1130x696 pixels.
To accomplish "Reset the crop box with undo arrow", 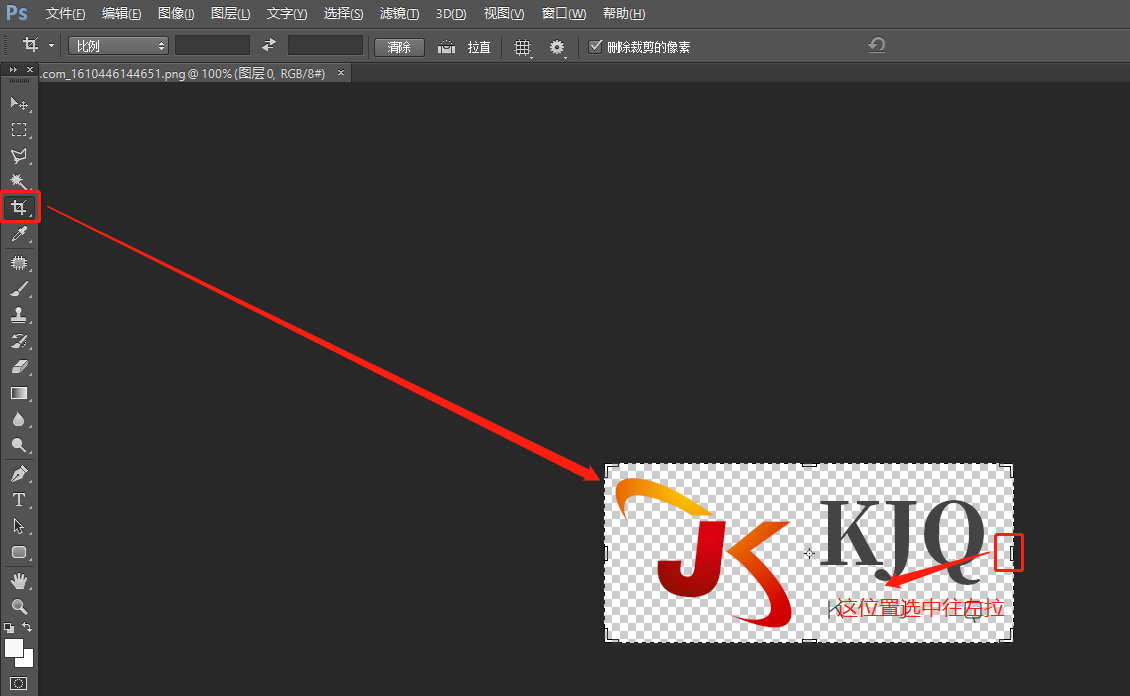I will [x=876, y=45].
